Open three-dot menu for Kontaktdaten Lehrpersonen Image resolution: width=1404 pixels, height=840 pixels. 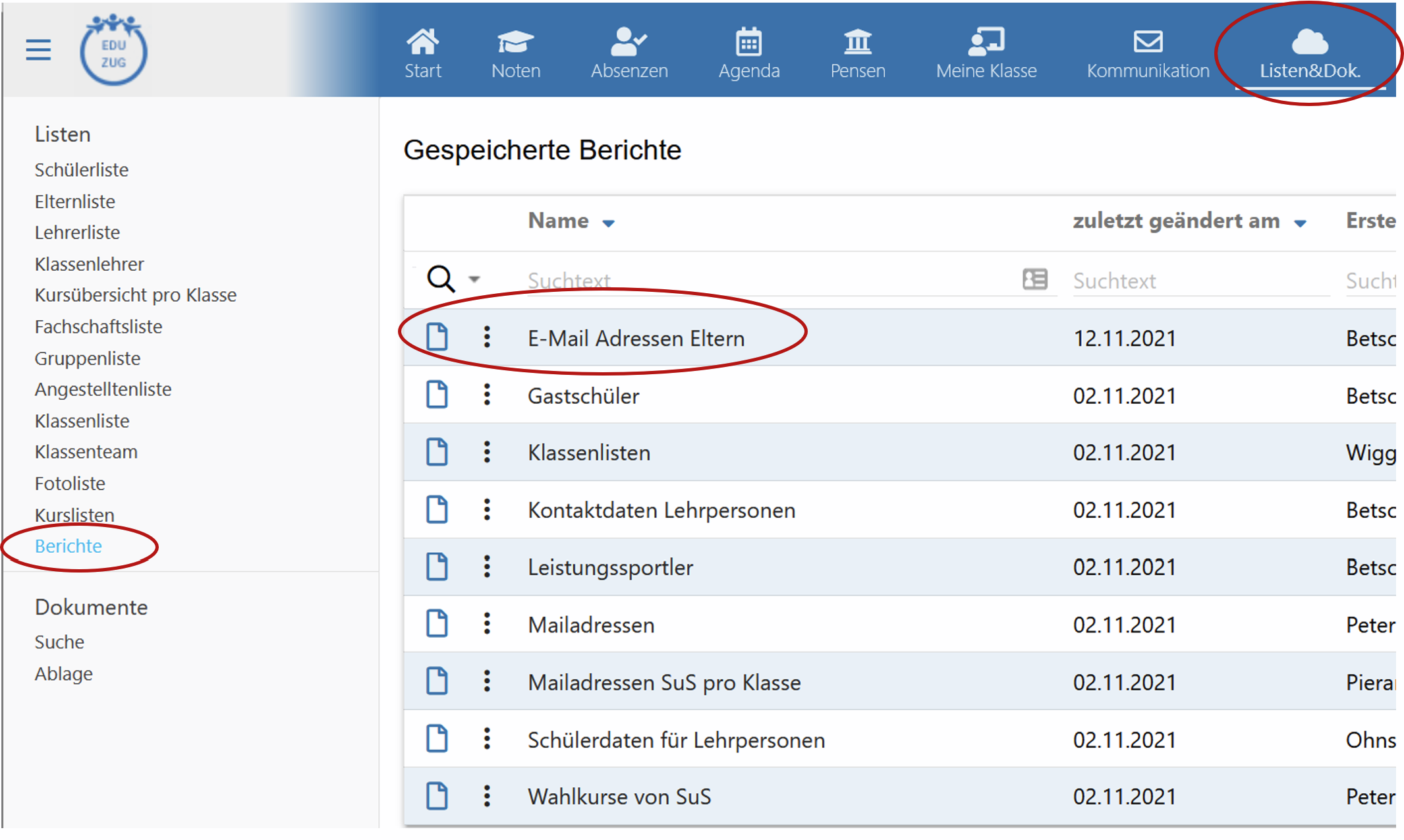click(x=487, y=509)
